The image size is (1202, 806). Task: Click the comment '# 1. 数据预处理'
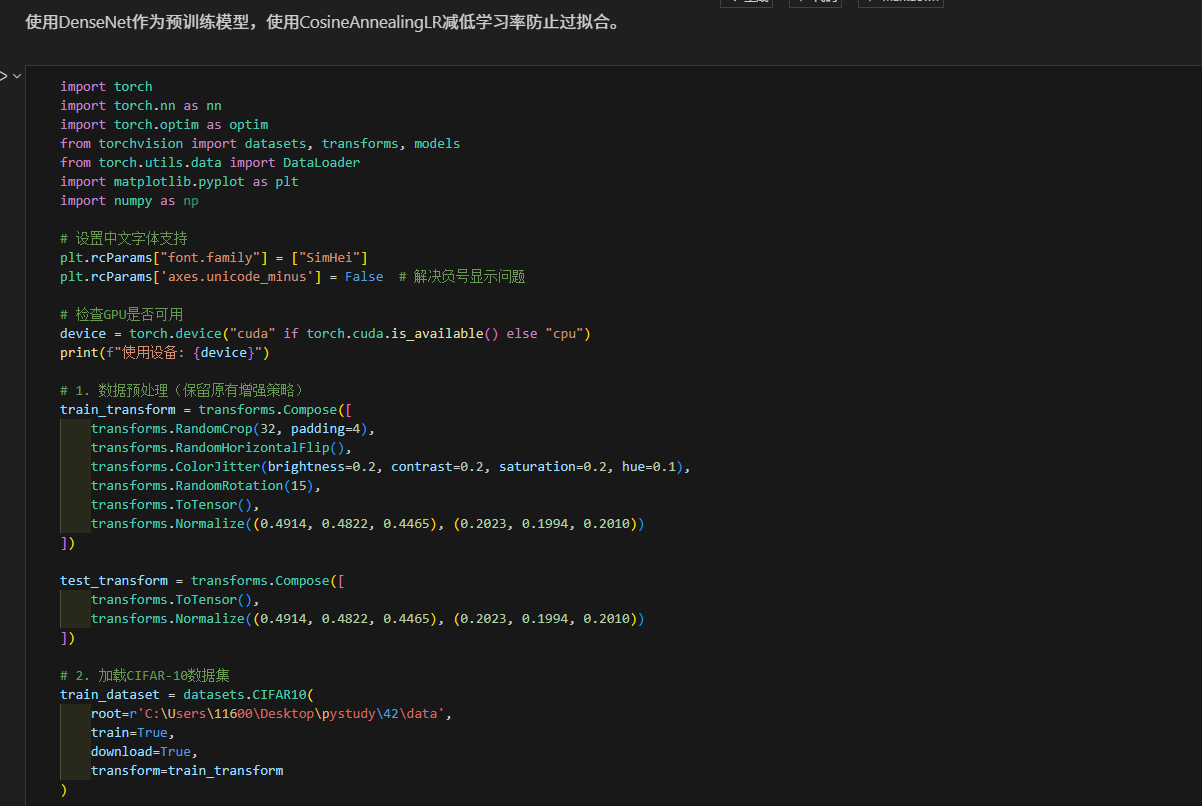coord(182,390)
